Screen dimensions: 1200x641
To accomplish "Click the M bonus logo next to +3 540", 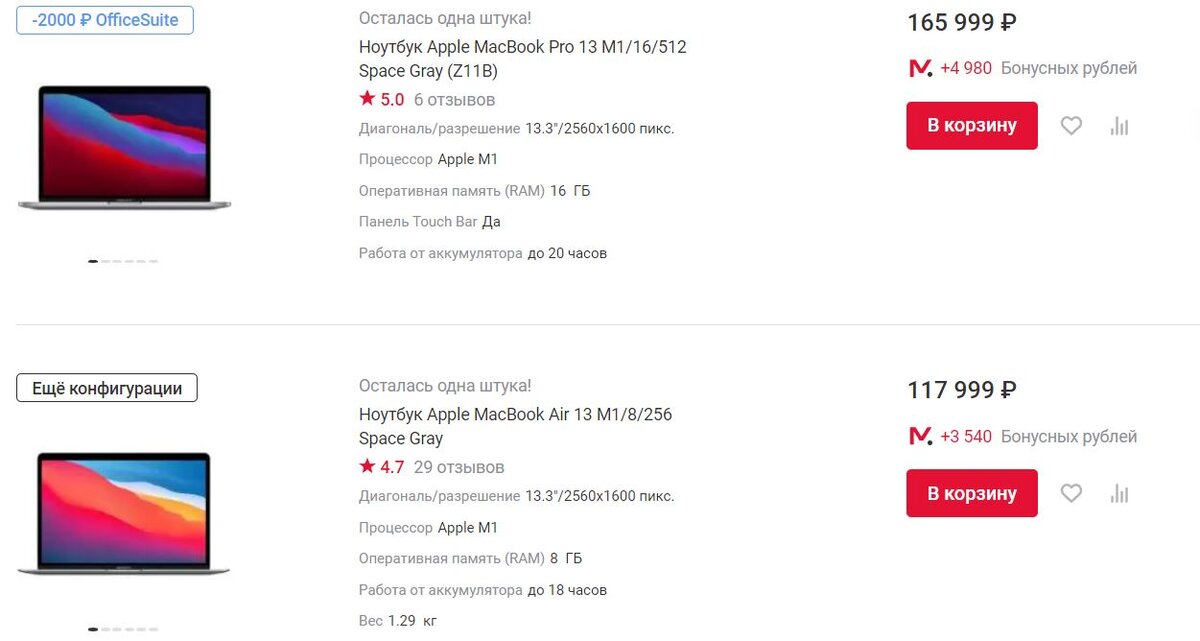I will 920,436.
